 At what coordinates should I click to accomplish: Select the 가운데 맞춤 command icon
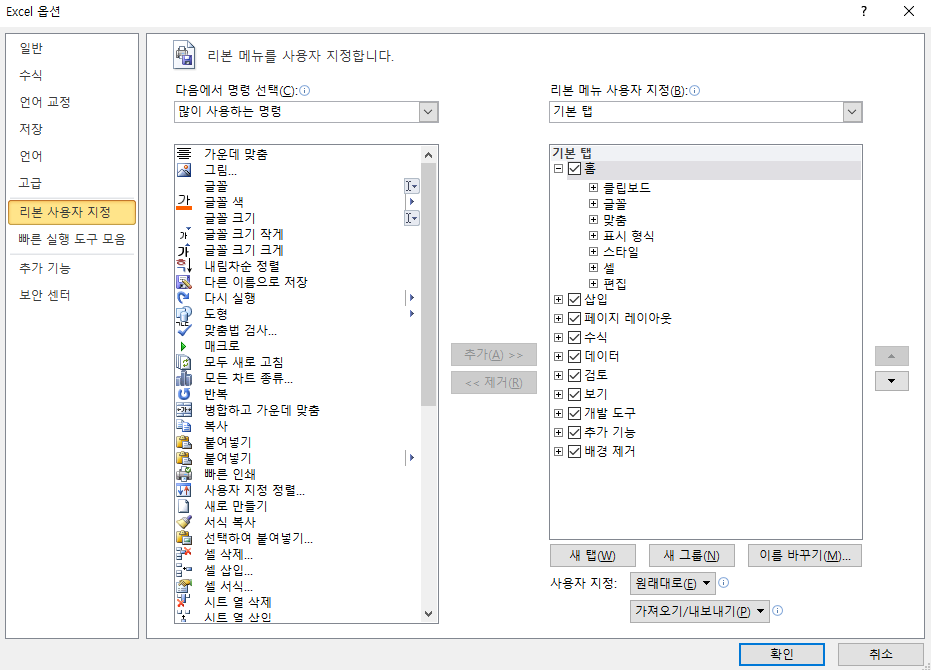tap(184, 154)
